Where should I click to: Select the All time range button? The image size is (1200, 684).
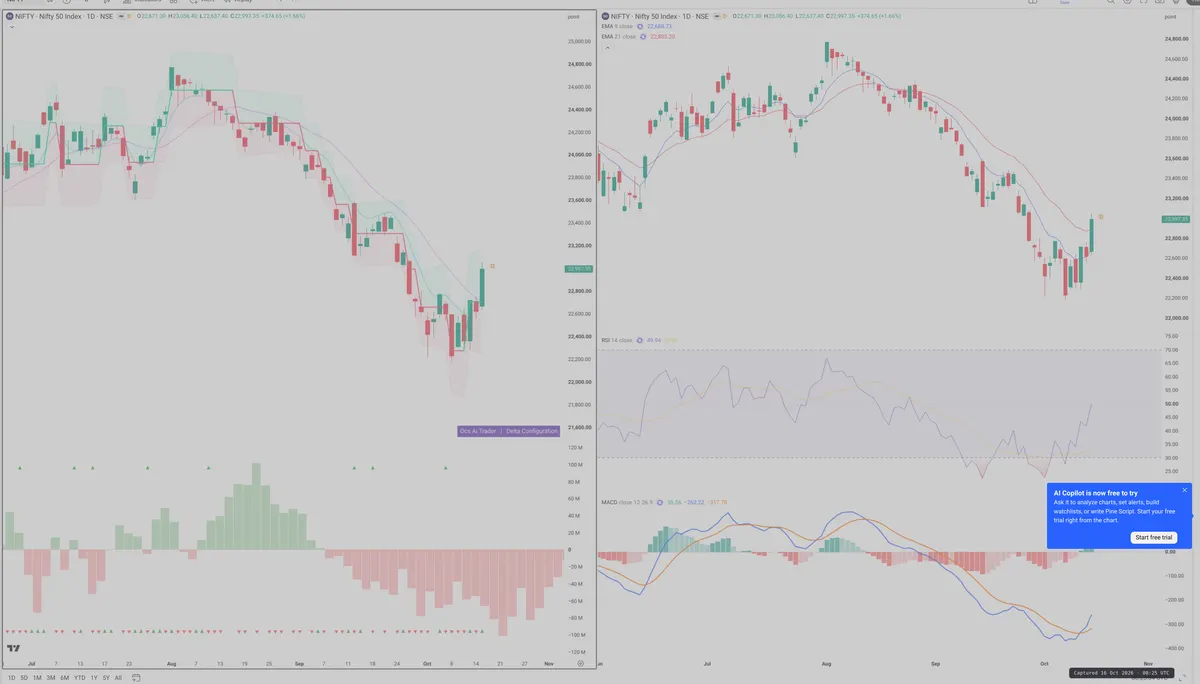[x=118, y=677]
